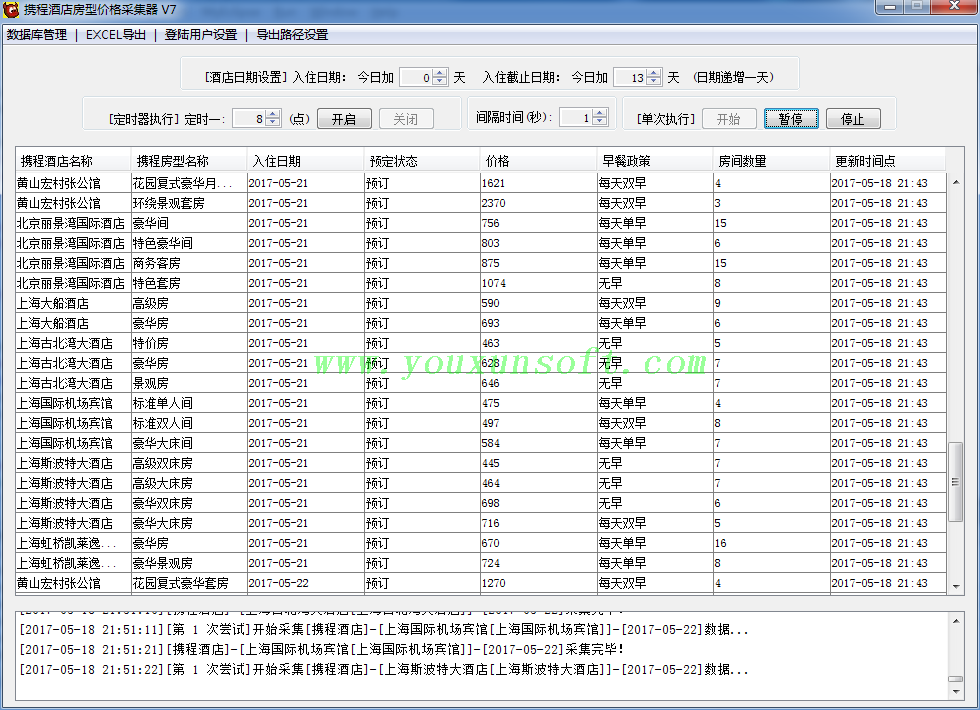Click the 入住日期 column header
The height and width of the screenshot is (710, 980).
coord(305,161)
